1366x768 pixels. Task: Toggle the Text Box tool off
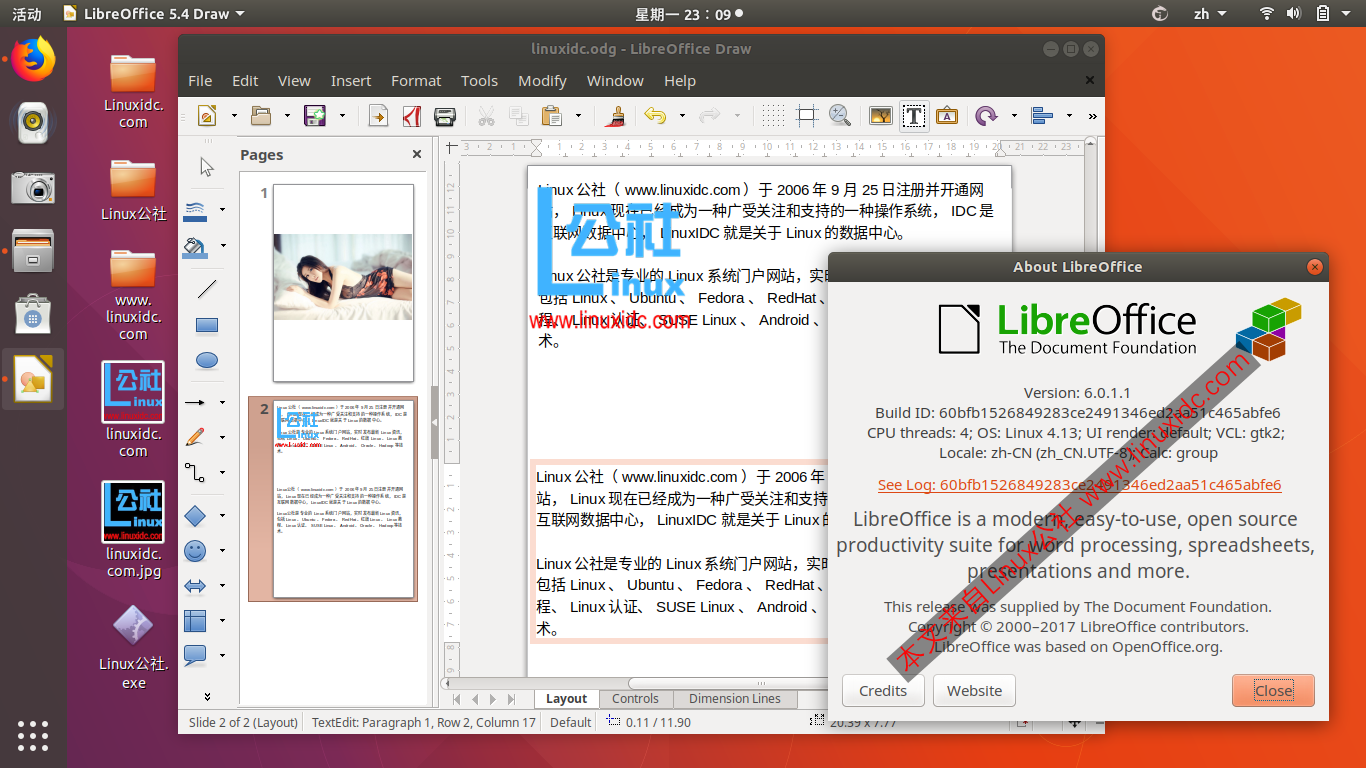point(913,116)
